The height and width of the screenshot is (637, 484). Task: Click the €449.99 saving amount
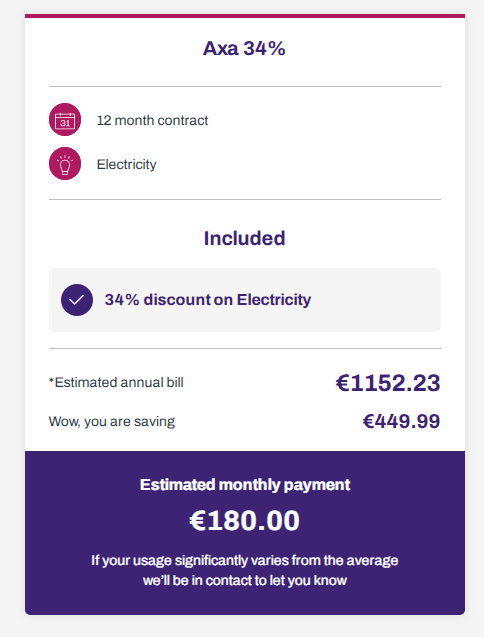click(x=402, y=421)
